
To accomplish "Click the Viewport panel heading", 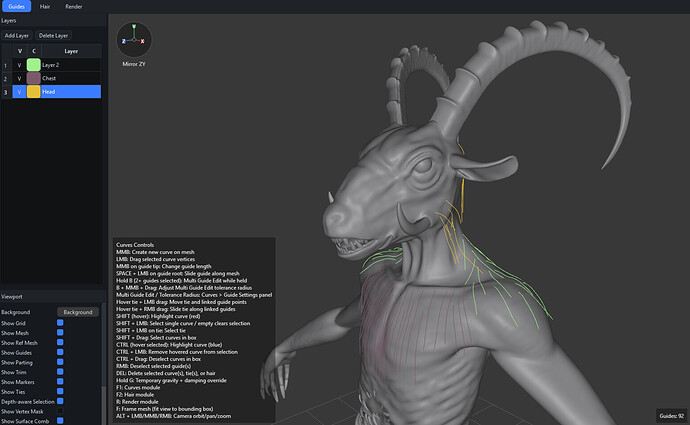I will pyautogui.click(x=12, y=297).
